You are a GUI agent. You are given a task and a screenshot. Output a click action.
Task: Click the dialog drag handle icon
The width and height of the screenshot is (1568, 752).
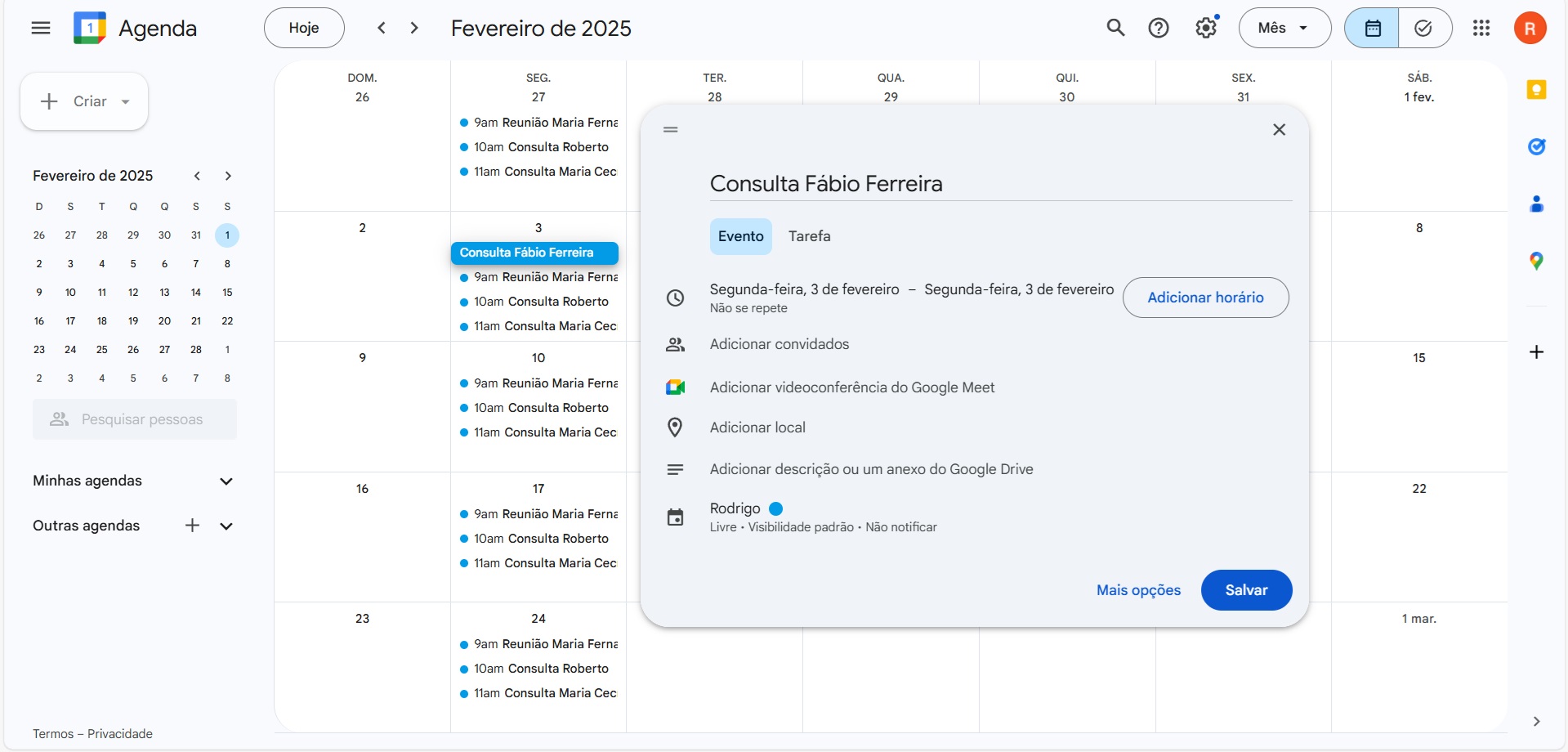pyautogui.click(x=671, y=129)
